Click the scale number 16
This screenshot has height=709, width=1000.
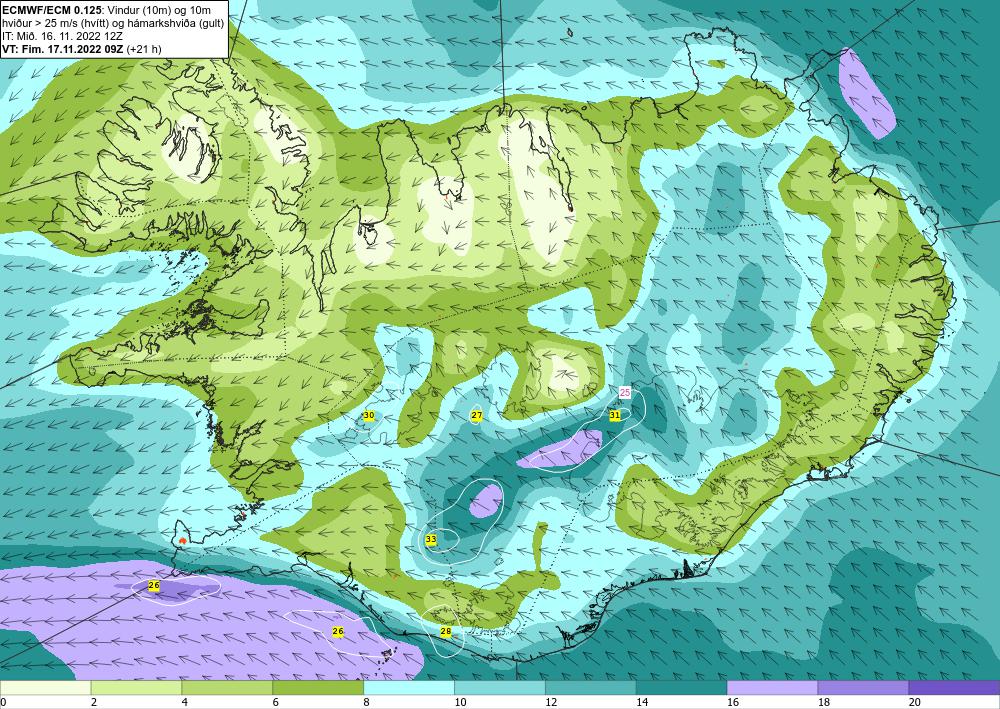click(x=733, y=702)
